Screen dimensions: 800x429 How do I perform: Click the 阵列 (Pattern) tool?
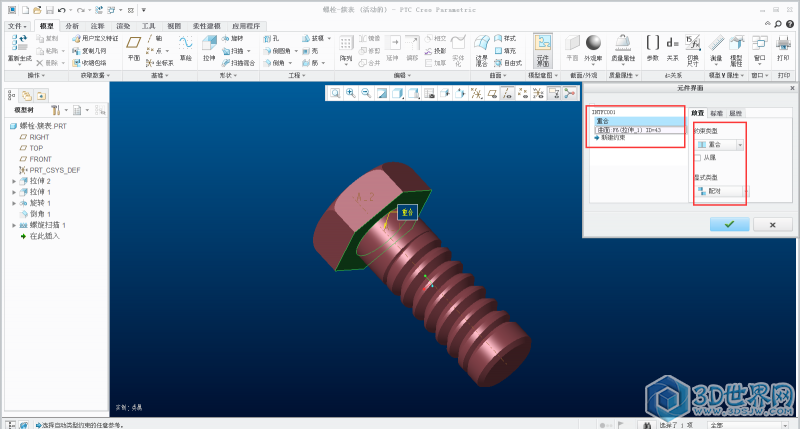pyautogui.click(x=346, y=51)
